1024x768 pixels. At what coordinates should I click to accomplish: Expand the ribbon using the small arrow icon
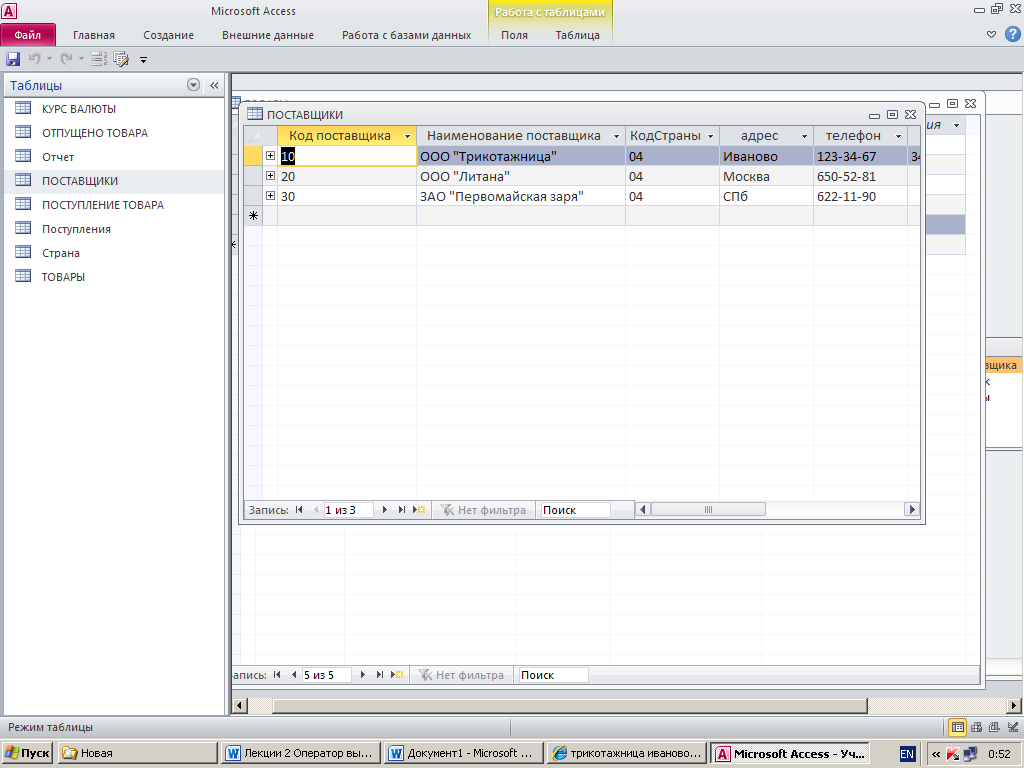pos(991,35)
